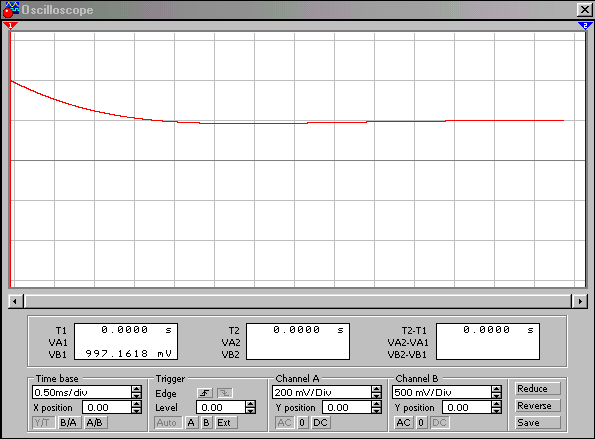Image resolution: width=595 pixels, height=439 pixels.
Task: Increase Channel A Y position
Action: tap(376, 404)
